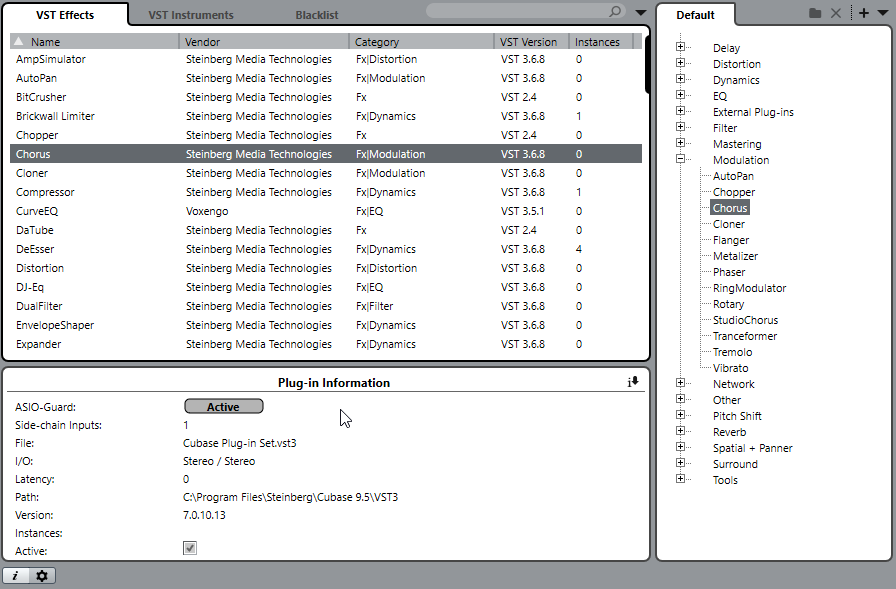
Task: Select Phaser in the tree
Action: click(729, 273)
